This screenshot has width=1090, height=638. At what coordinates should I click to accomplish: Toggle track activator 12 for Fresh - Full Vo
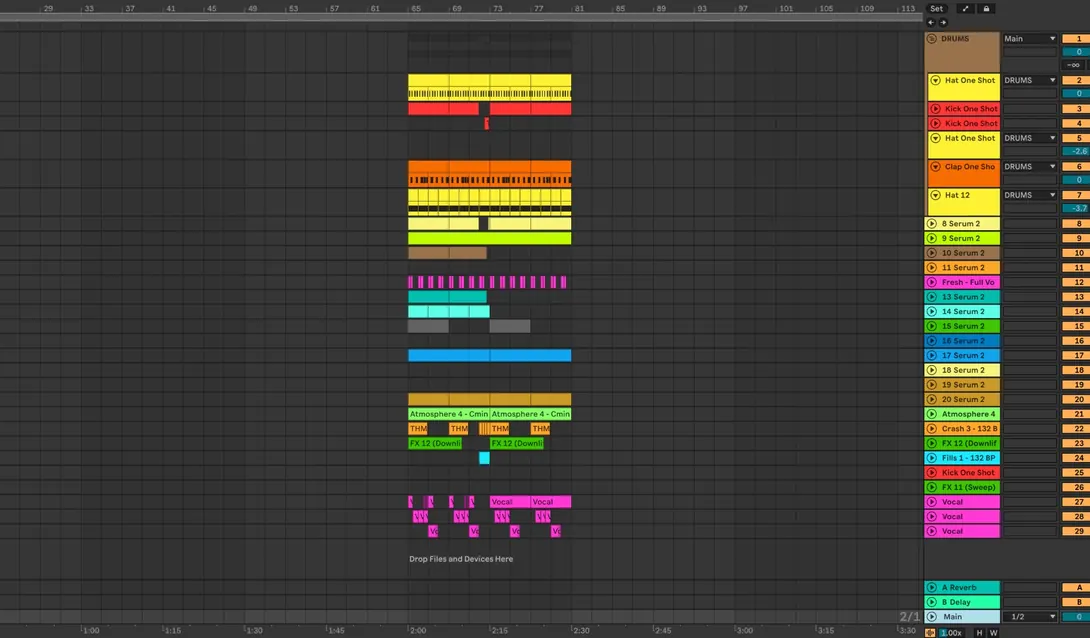click(1077, 282)
